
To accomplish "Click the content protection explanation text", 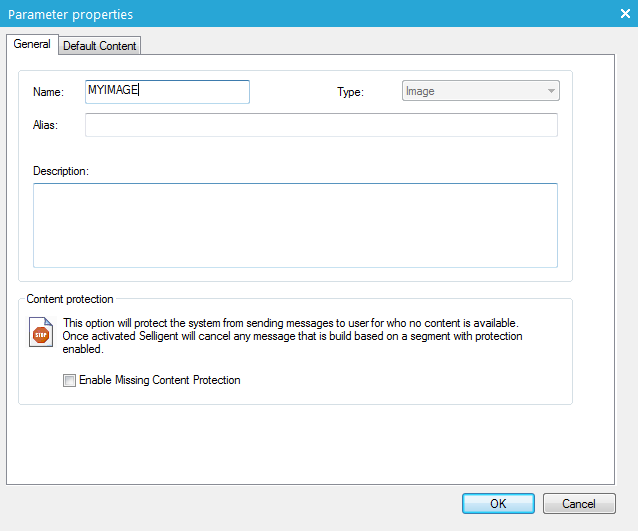I will pyautogui.click(x=290, y=336).
